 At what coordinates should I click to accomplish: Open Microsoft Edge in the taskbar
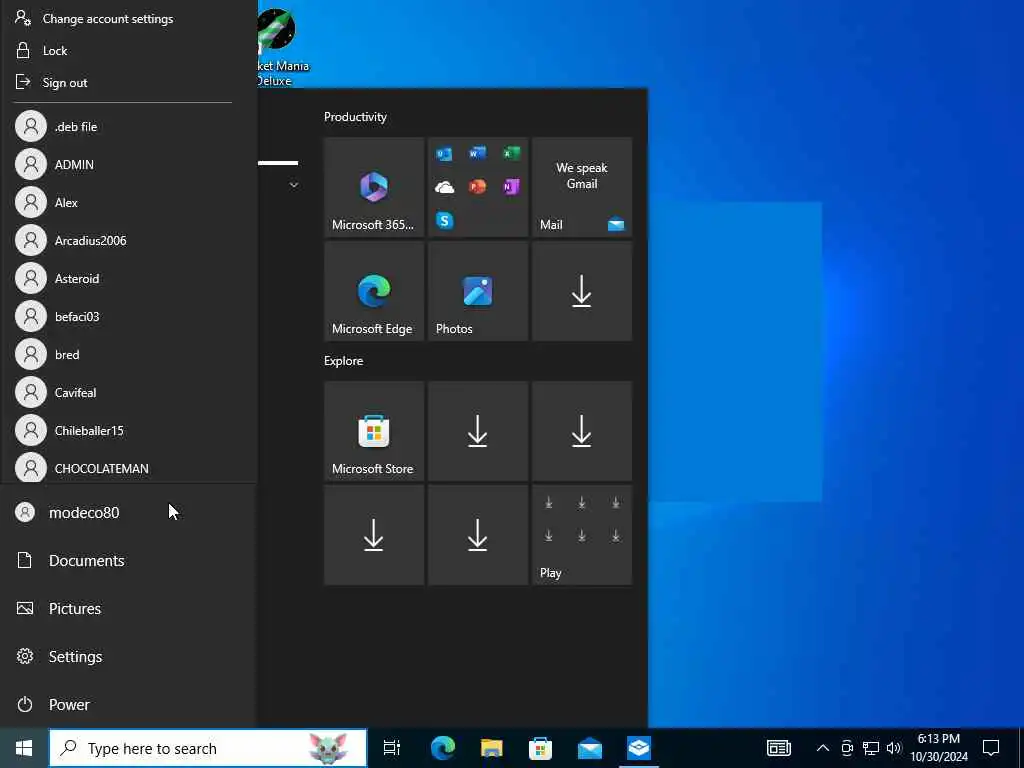(443, 748)
